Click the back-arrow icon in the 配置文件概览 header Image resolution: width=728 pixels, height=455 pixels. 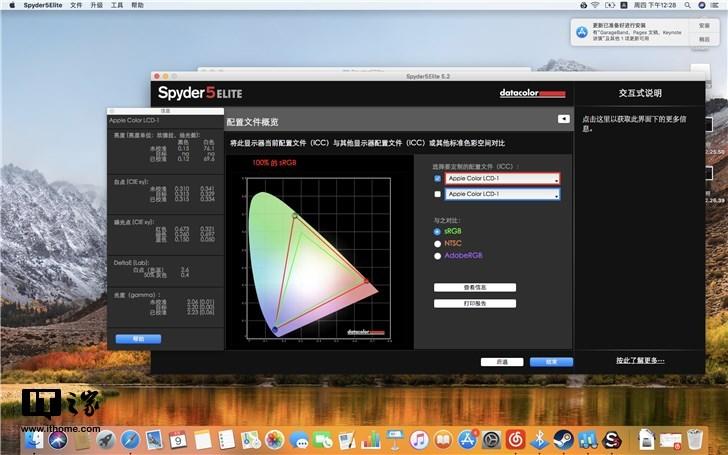[563, 119]
